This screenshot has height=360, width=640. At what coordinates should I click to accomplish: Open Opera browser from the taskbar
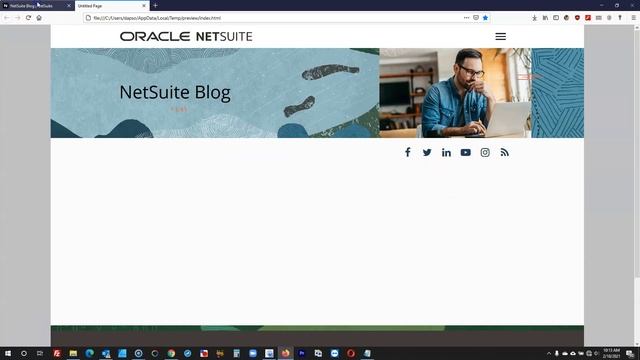[351, 353]
